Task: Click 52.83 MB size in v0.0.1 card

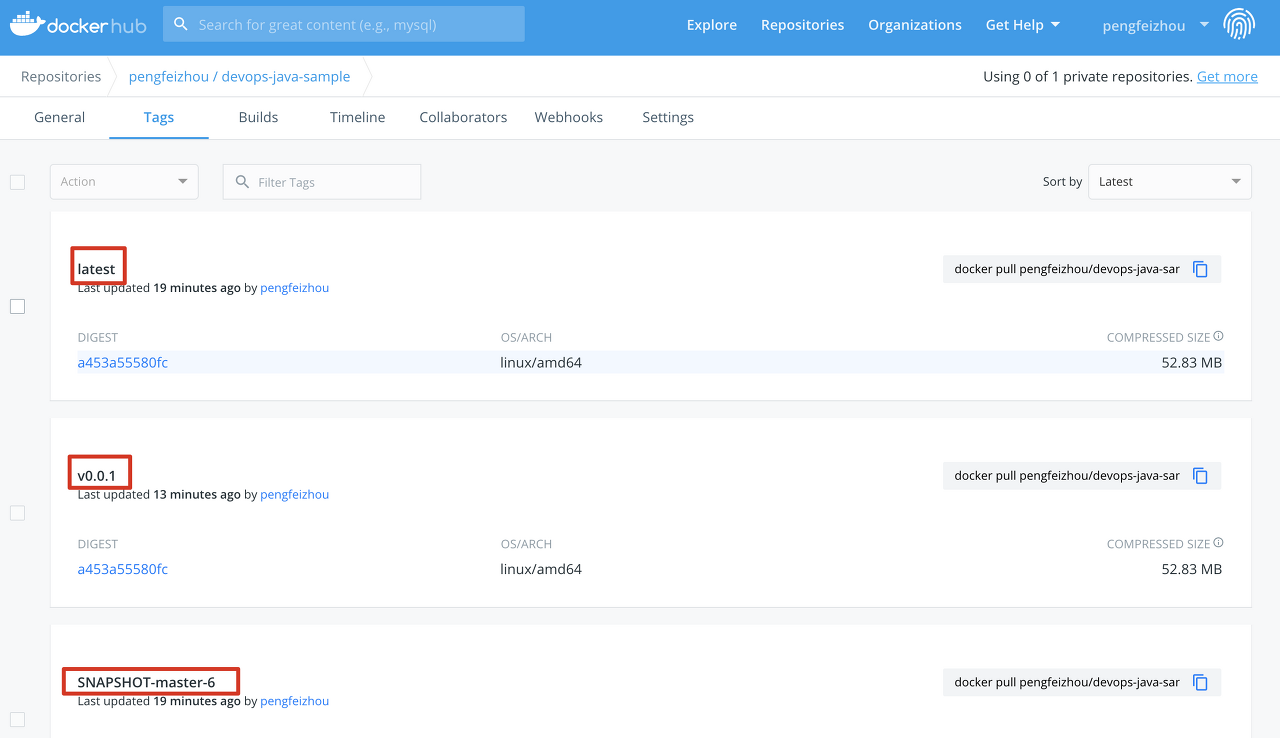Action: pyautogui.click(x=1192, y=569)
